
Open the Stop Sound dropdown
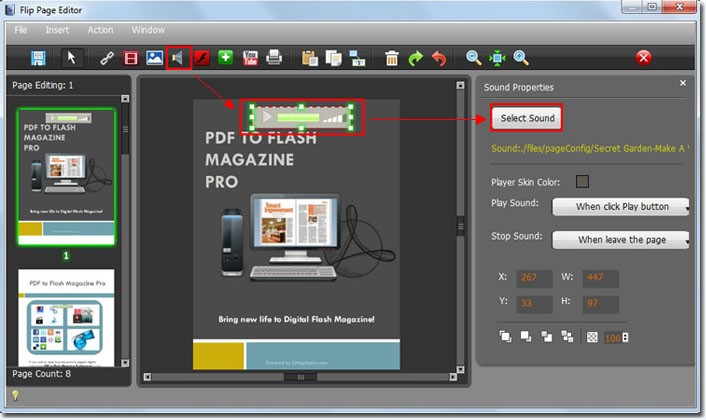coord(621,239)
